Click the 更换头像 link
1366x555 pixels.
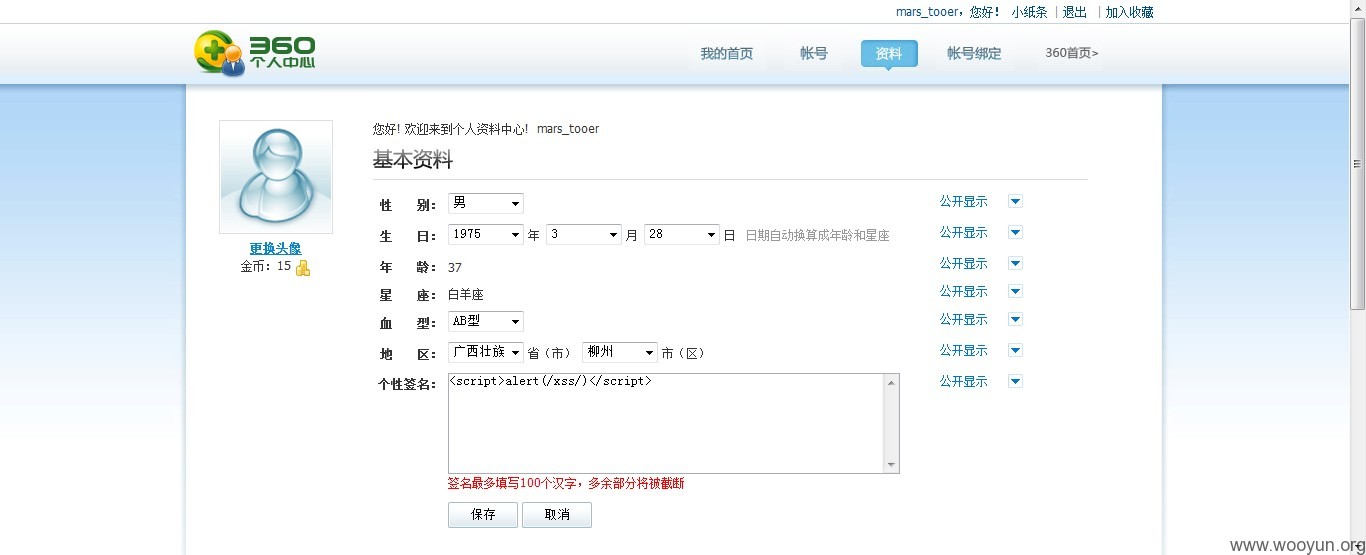point(276,249)
